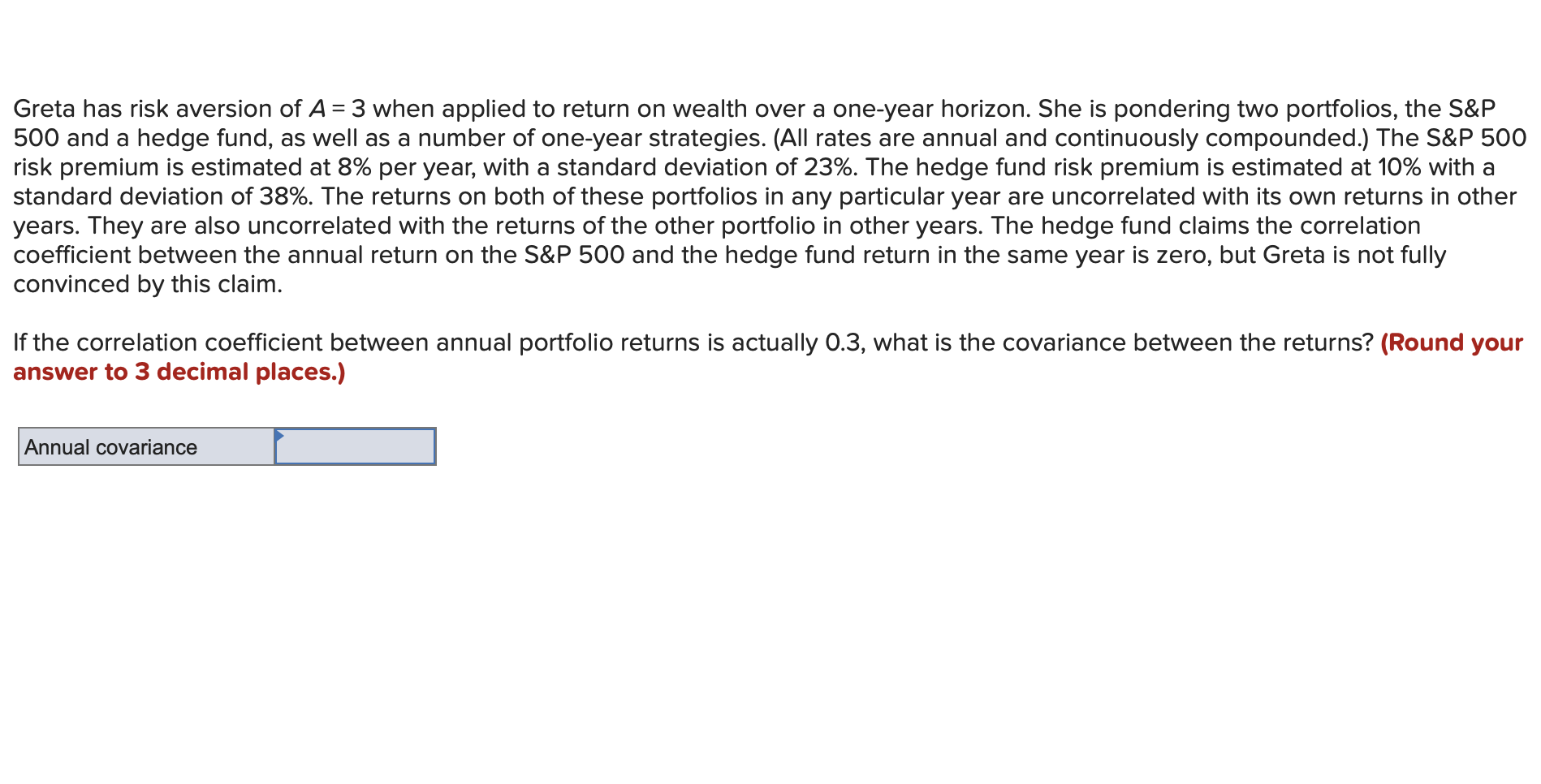
Task: Click the value 0.3 in the question
Action: tap(844, 342)
